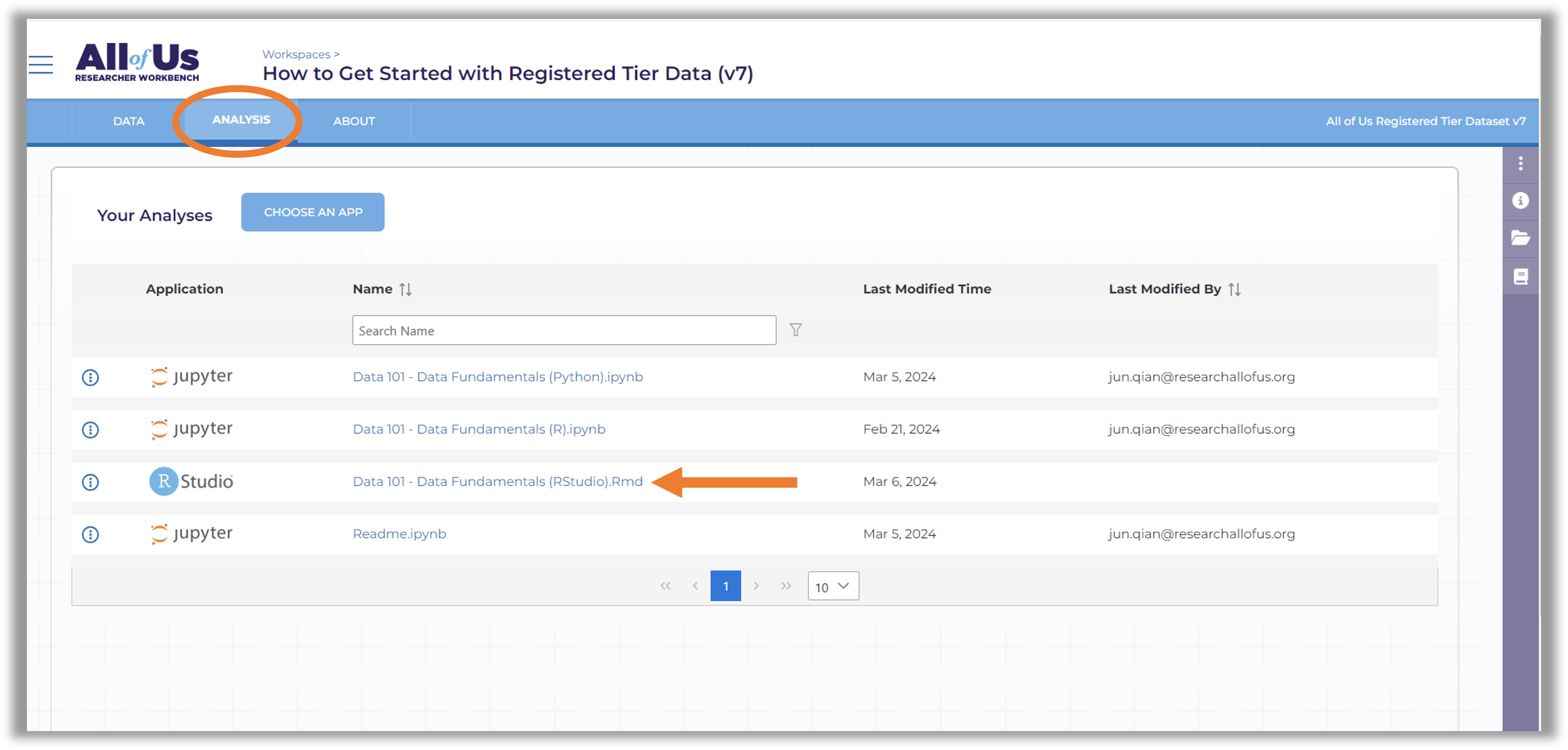Screen dimensions: 1568x750
Task: Open the book icon in right sidebar
Action: [1521, 277]
